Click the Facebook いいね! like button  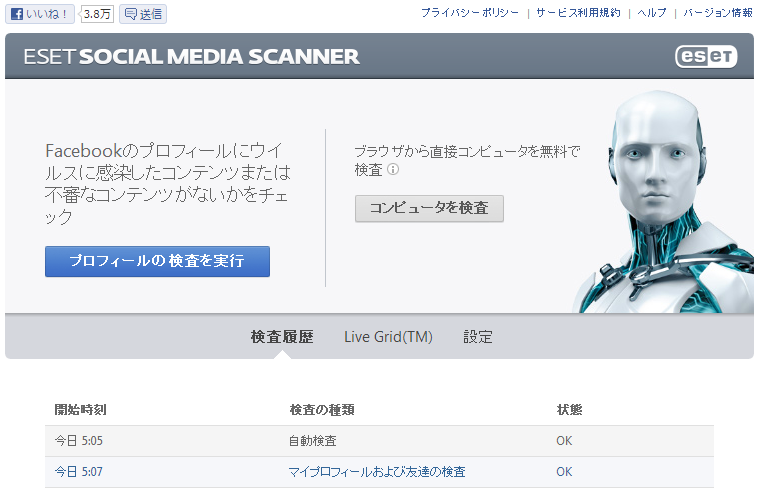(x=40, y=14)
